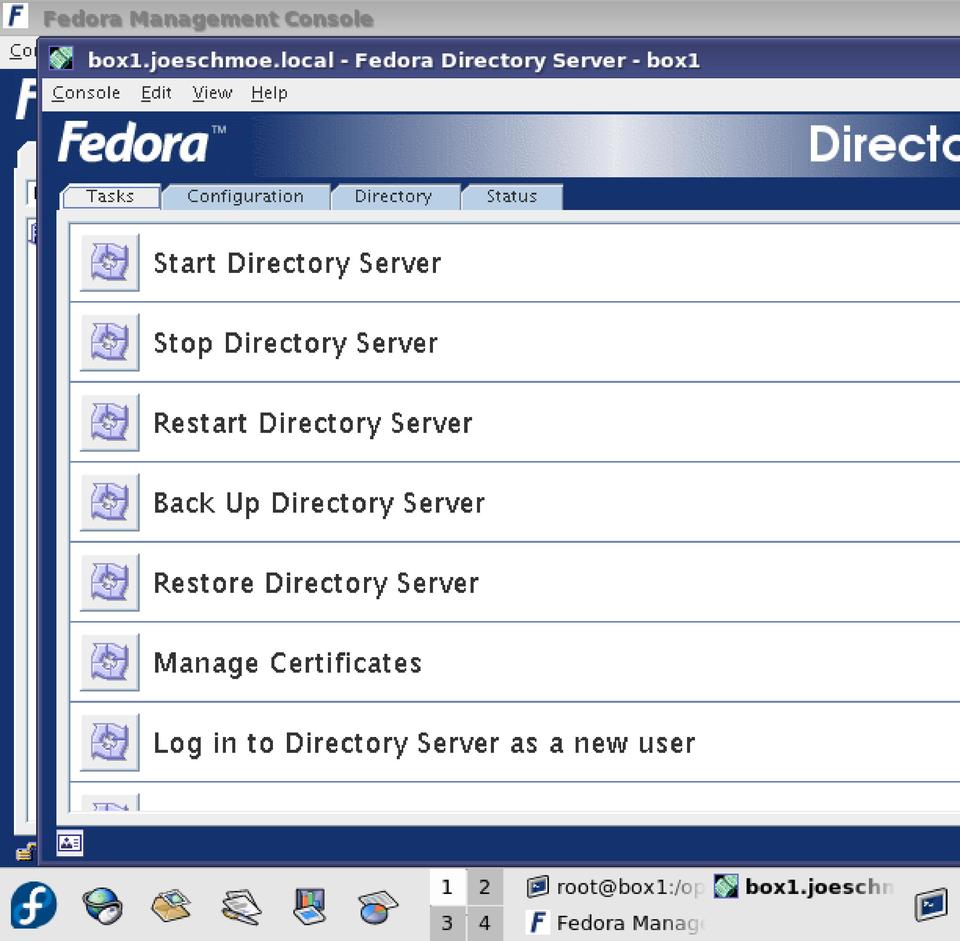Click the status card icon in bottom bar
This screenshot has width=960, height=941.
click(x=70, y=843)
